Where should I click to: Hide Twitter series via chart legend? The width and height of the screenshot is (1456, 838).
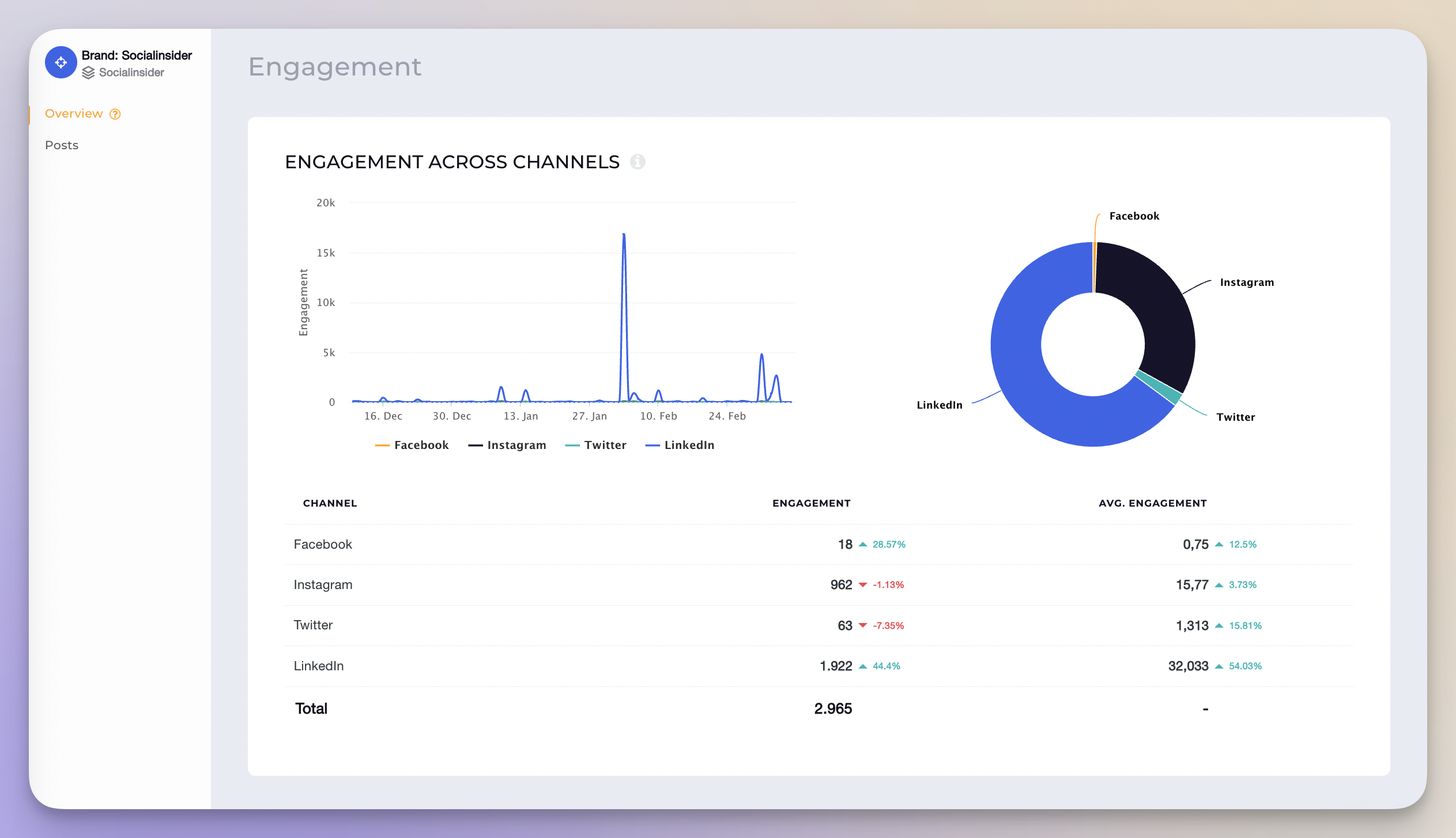click(x=605, y=445)
